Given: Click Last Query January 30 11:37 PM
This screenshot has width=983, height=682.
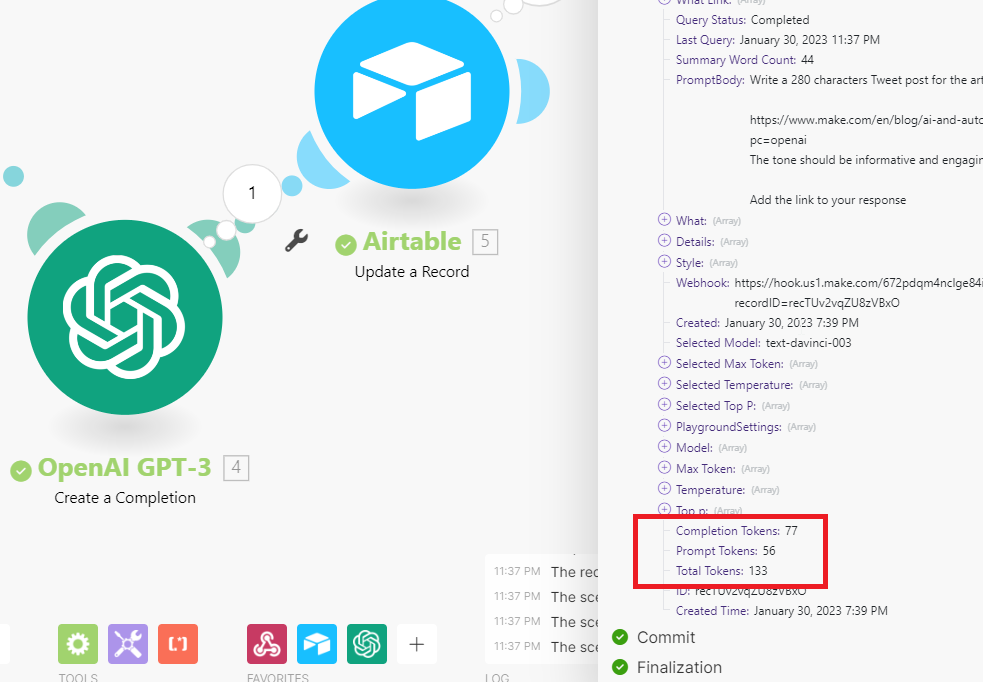Looking at the screenshot, I should (778, 40).
